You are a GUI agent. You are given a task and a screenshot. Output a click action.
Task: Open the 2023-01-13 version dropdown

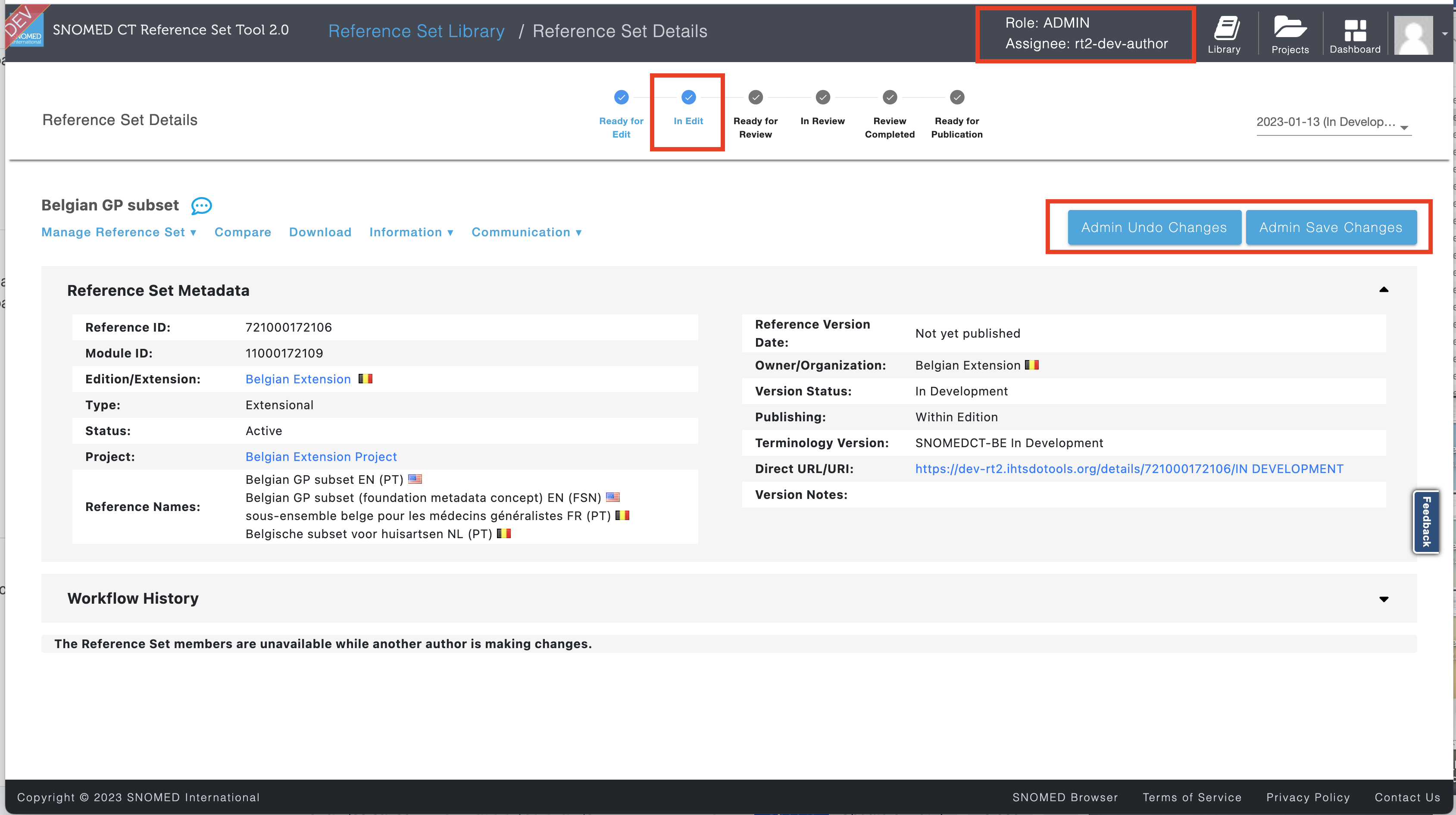coord(1333,122)
